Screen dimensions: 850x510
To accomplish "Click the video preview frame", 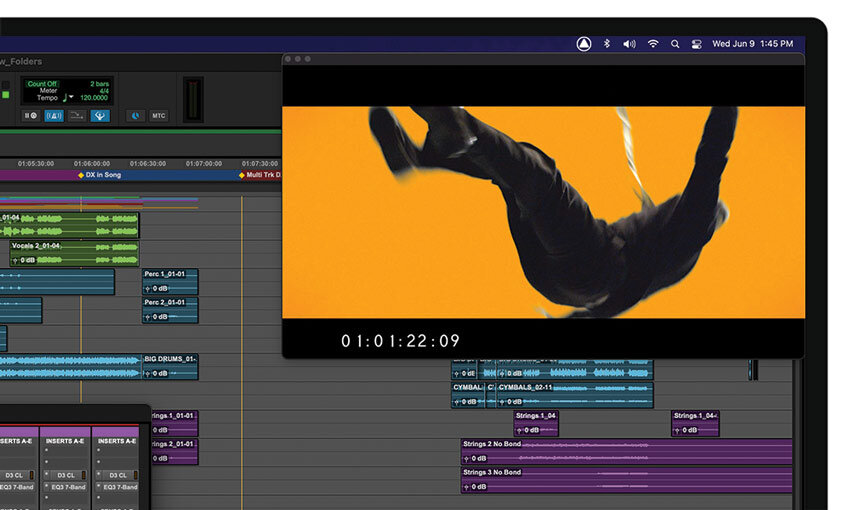I will point(544,212).
